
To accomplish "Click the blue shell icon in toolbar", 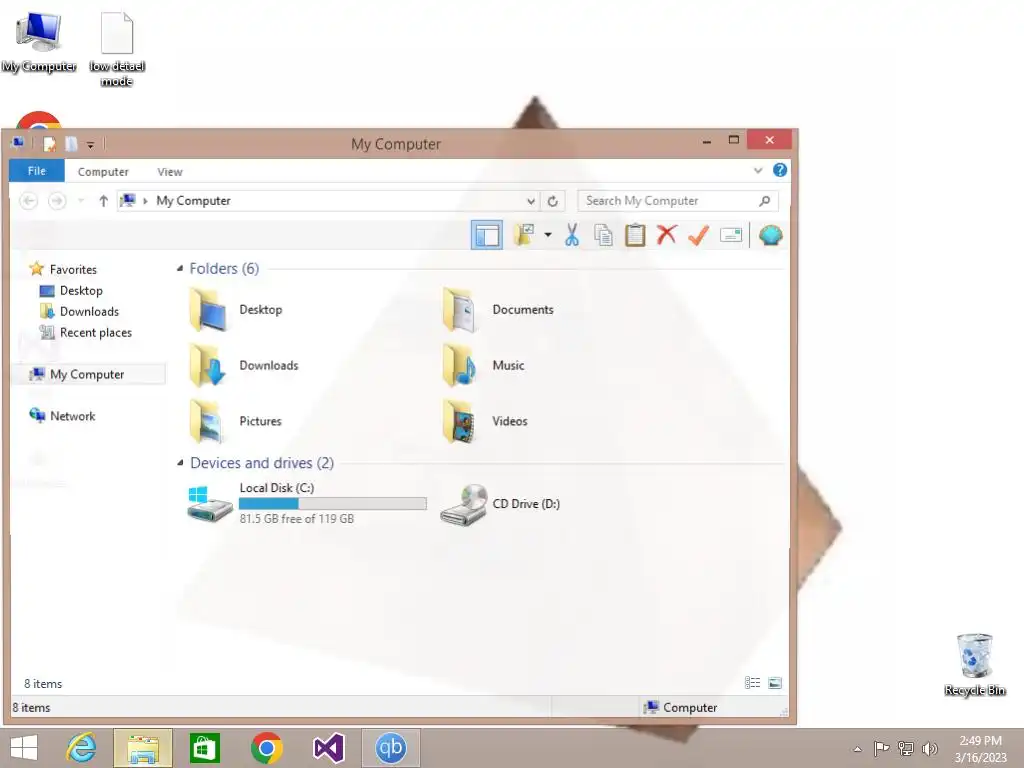I will click(x=771, y=235).
